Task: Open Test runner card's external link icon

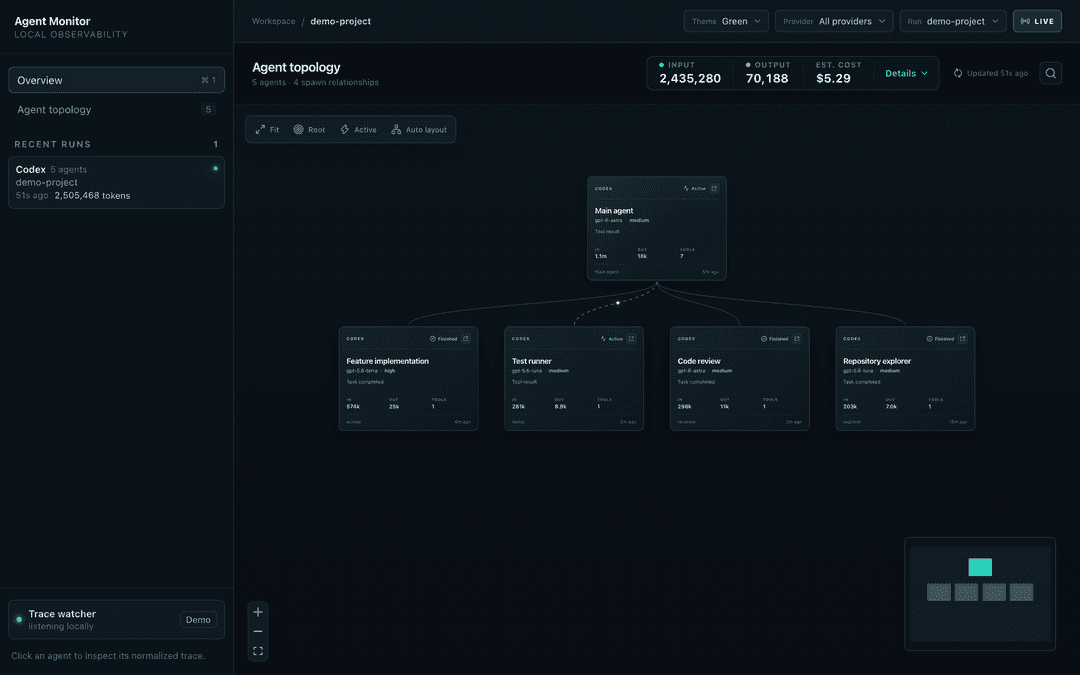Action: point(631,338)
